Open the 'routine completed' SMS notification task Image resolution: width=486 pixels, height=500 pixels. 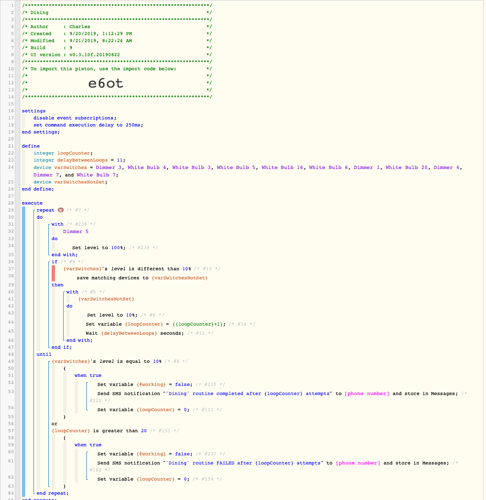(277, 393)
